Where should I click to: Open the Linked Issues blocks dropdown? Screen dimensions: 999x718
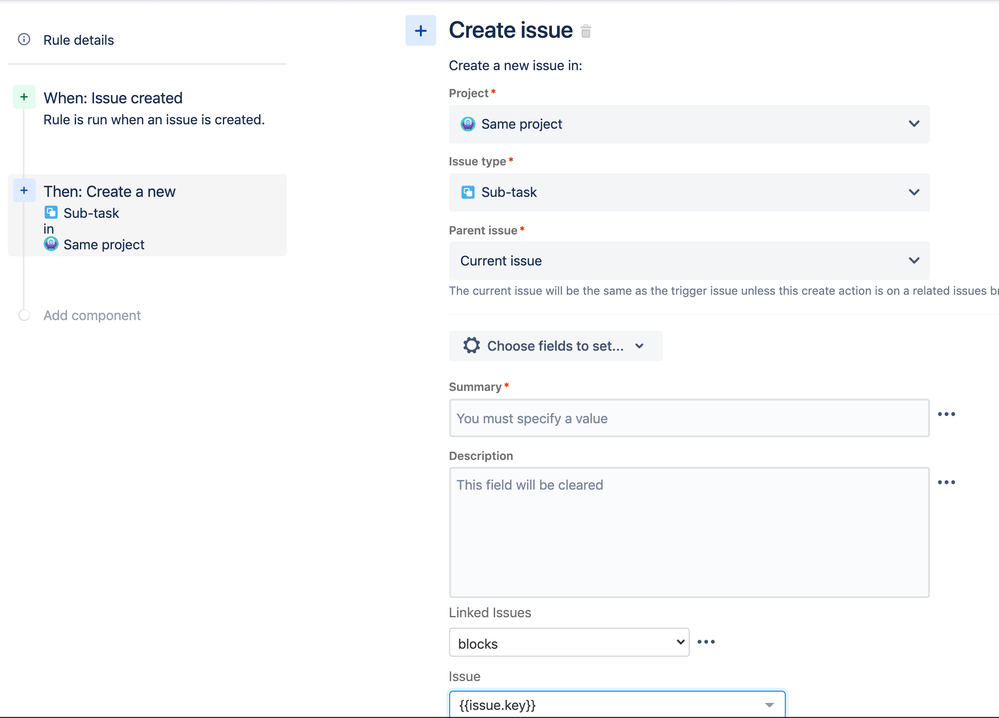[569, 643]
